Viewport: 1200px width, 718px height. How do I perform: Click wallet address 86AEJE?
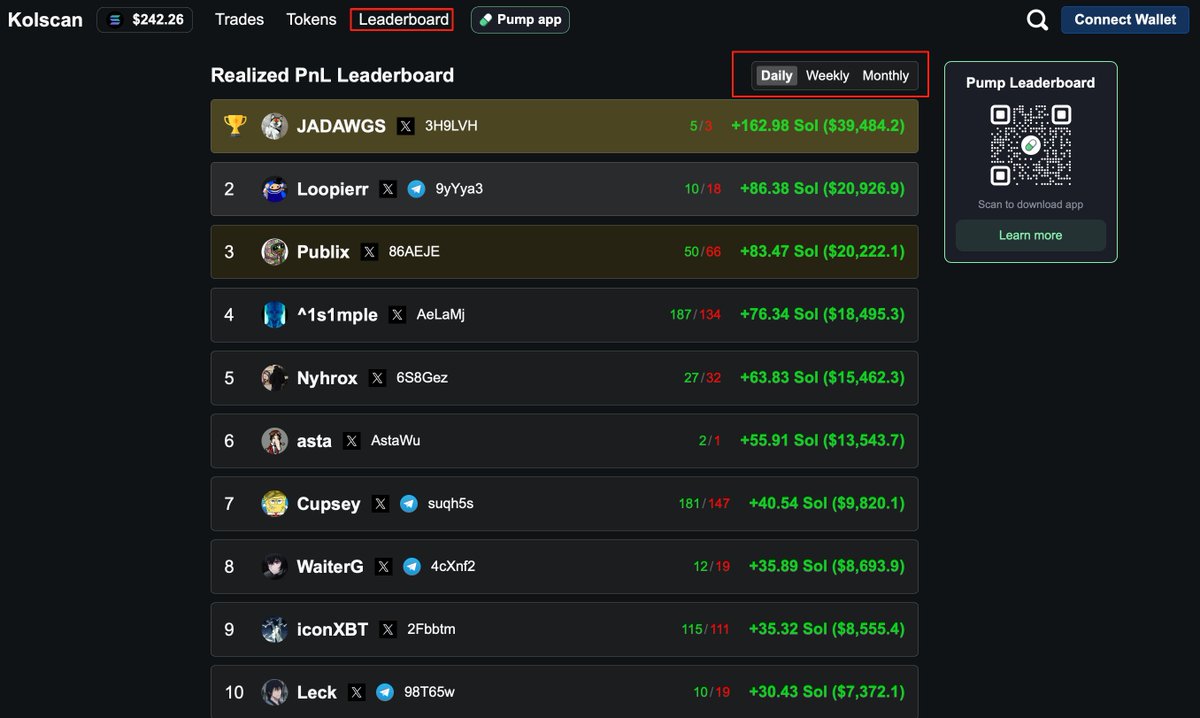tap(414, 252)
